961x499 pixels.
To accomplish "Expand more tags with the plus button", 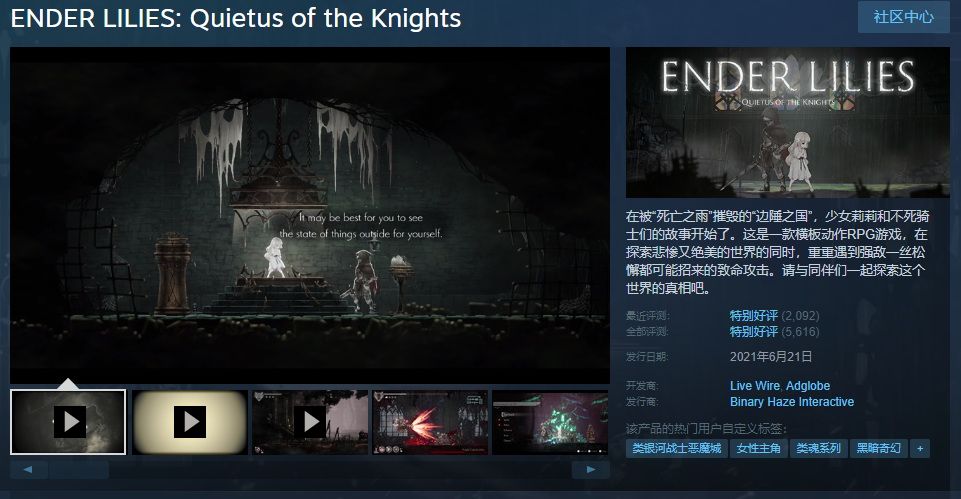I will coord(919,449).
